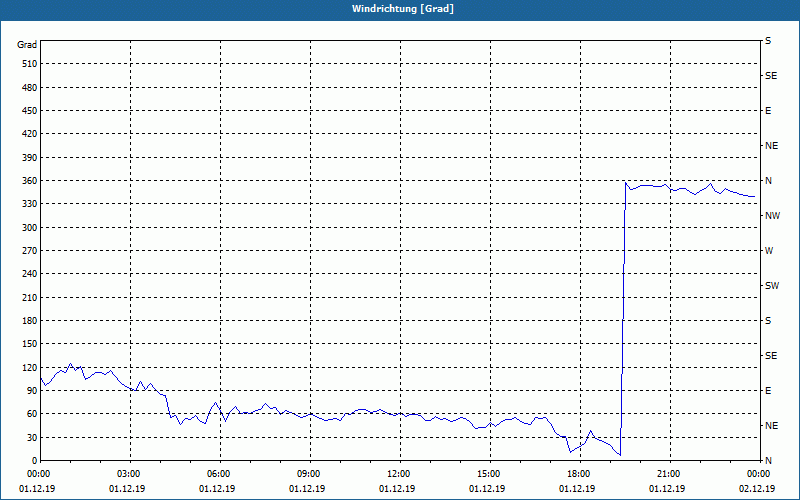
Task: Click the 120 y-axis value
Action: click(30, 367)
